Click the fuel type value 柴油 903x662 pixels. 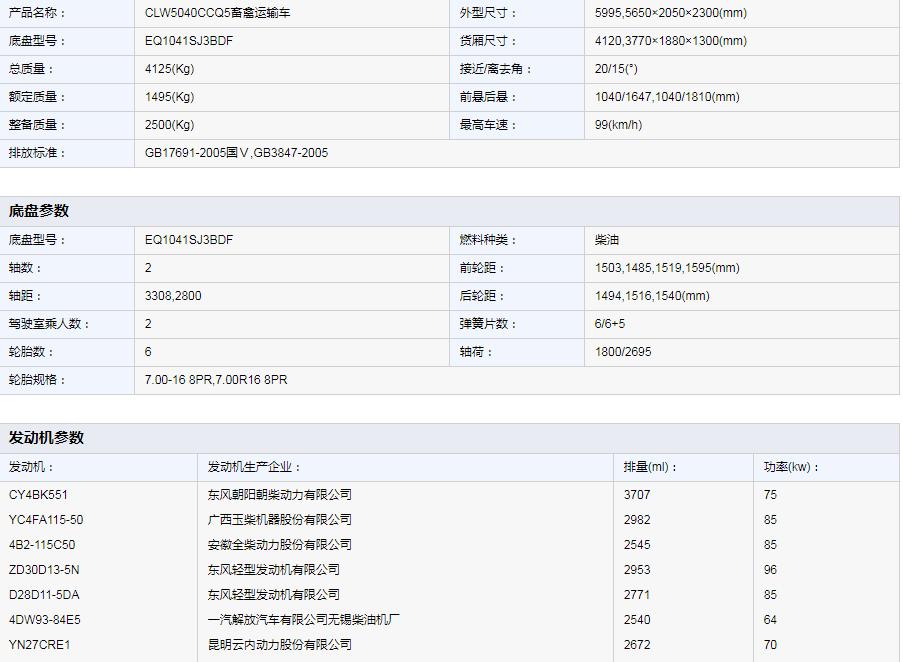tap(607, 240)
